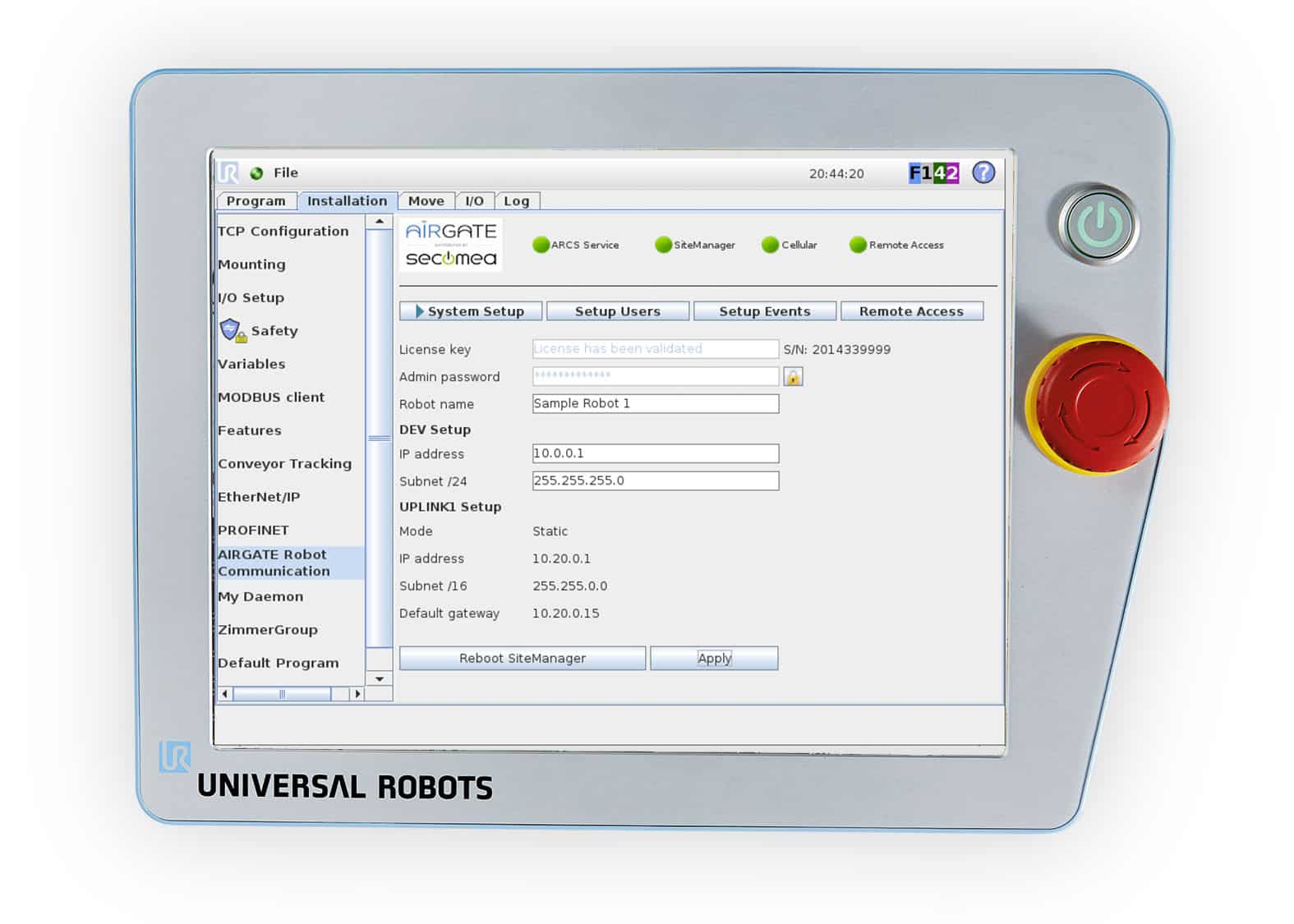Select EtherNet/IP in the sidebar

[259, 497]
